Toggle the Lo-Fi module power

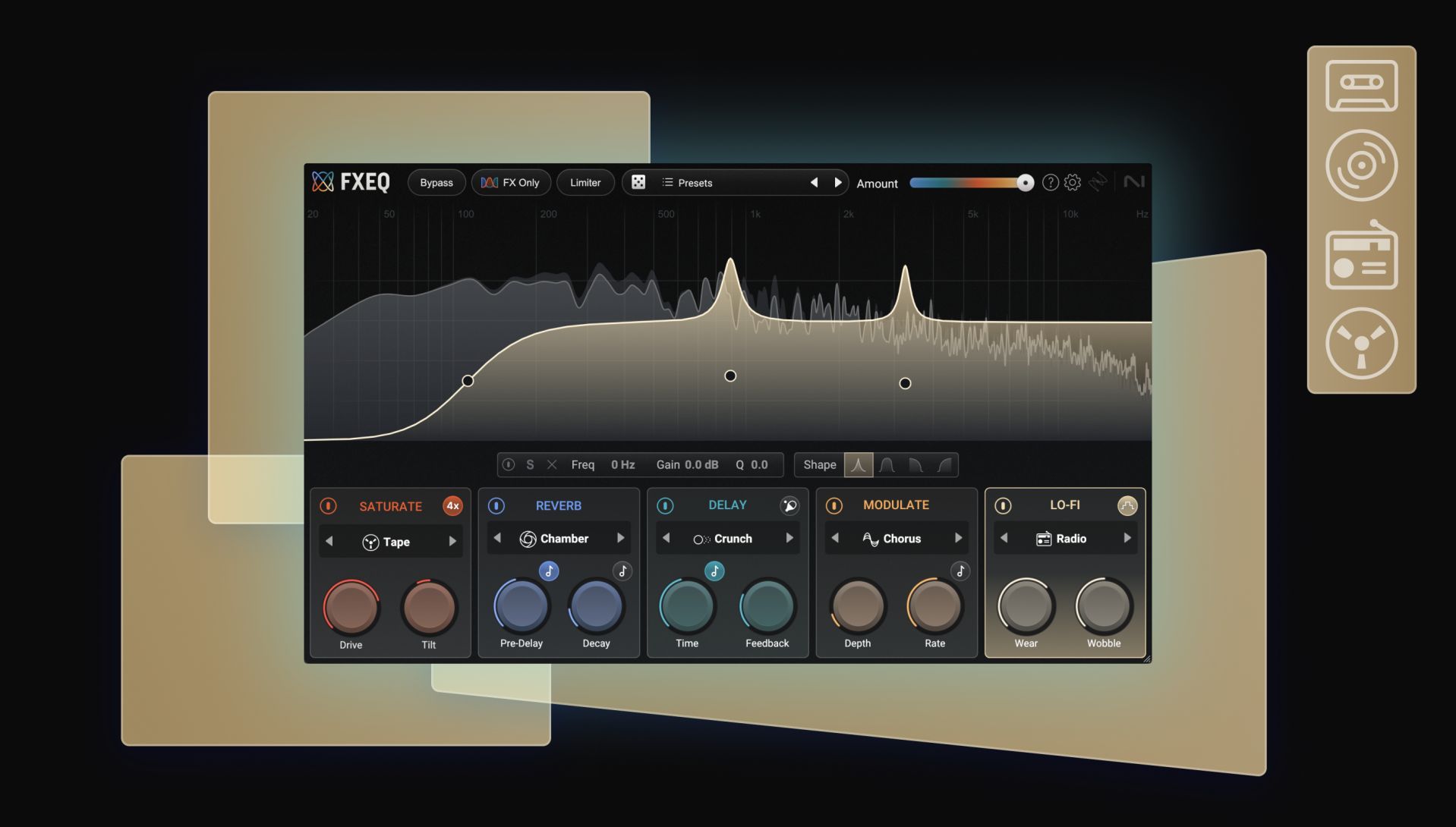click(x=1003, y=506)
